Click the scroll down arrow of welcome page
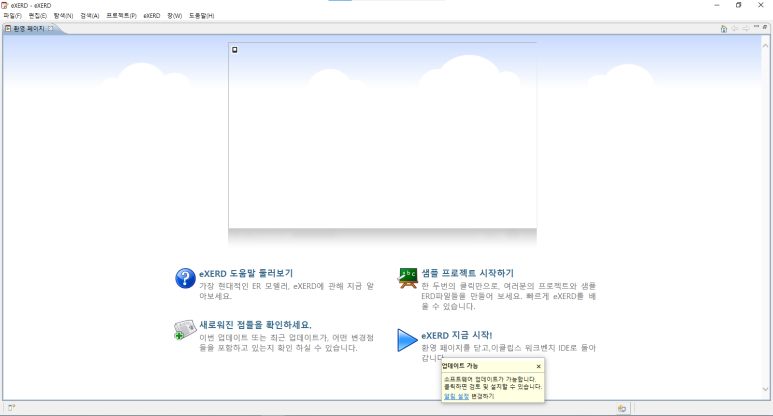 (x=766, y=389)
